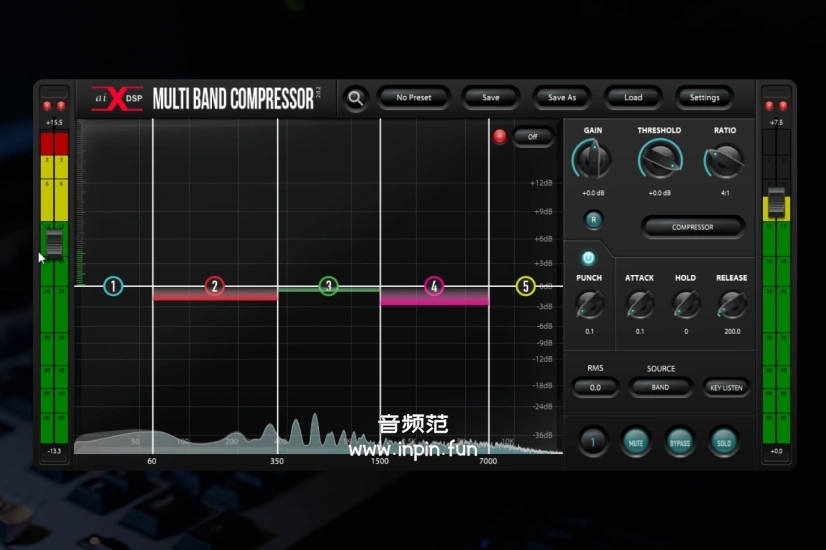Viewport: 826px width, 550px height.
Task: Click the red band 2 gain reduction bar
Action: pyautogui.click(x=215, y=294)
